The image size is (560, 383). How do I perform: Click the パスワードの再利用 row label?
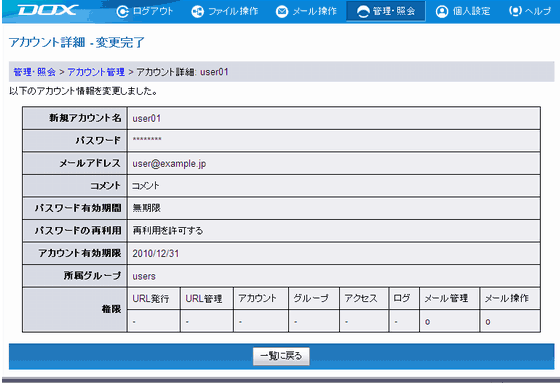coord(78,231)
